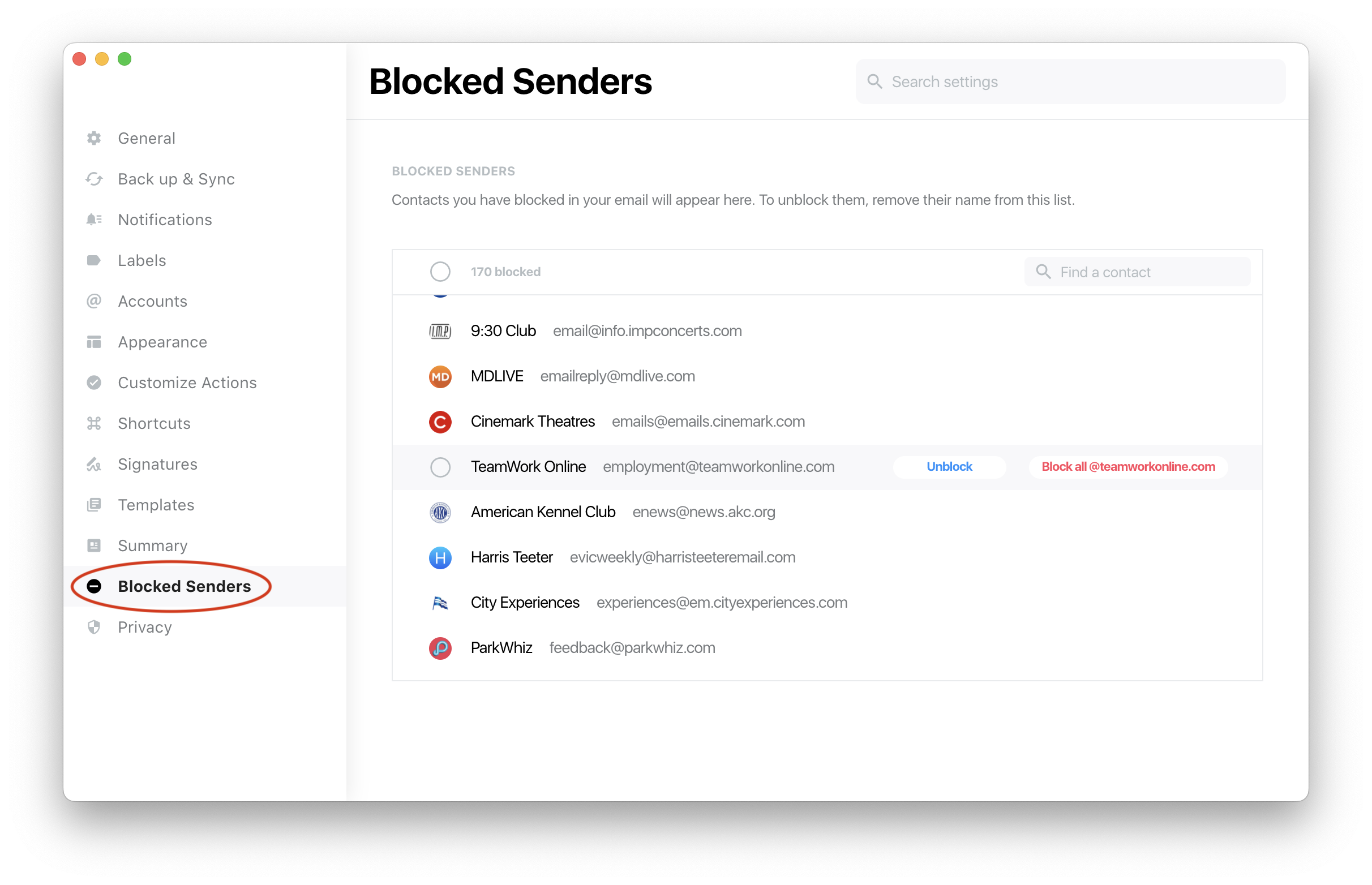
Task: Click Block all @teamworkonline.com
Action: [1128, 467]
